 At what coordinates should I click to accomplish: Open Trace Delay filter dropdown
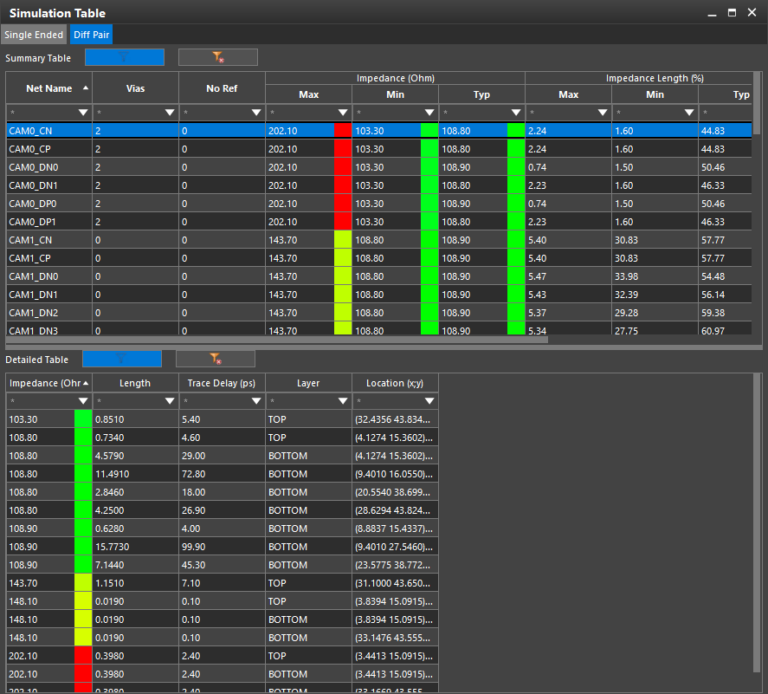coord(255,401)
